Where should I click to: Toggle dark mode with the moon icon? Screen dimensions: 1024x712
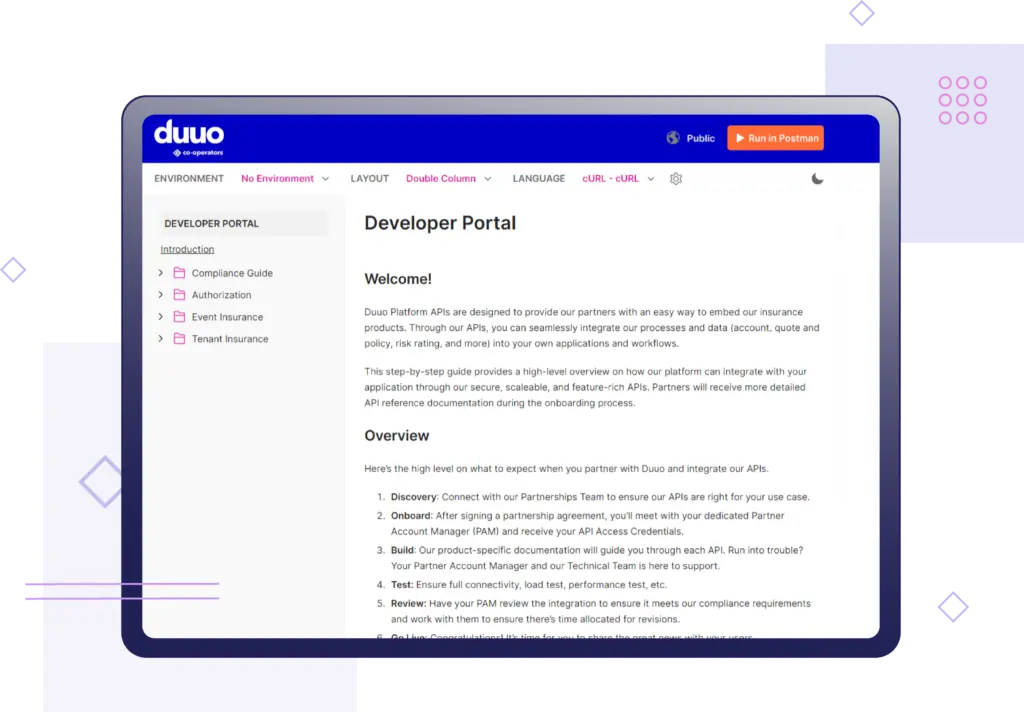pyautogui.click(x=818, y=178)
